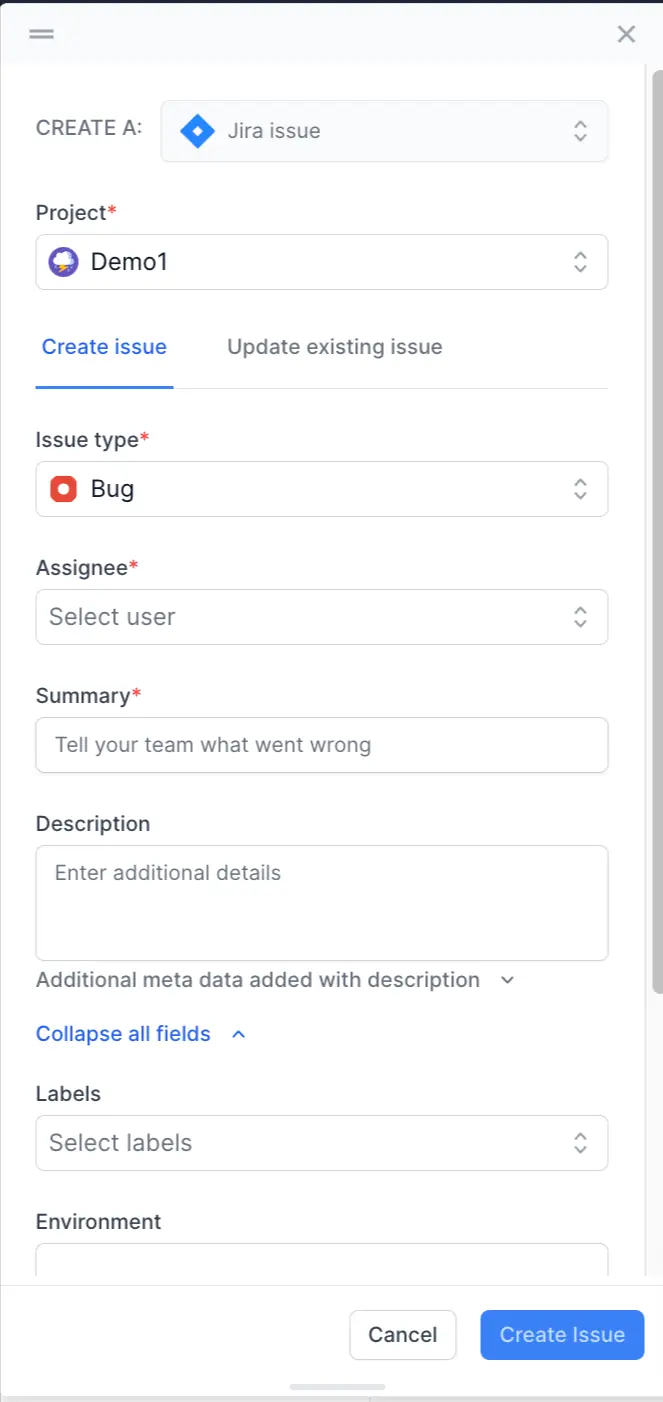
Task: Open the Project dropdown arrows
Action: (x=580, y=262)
